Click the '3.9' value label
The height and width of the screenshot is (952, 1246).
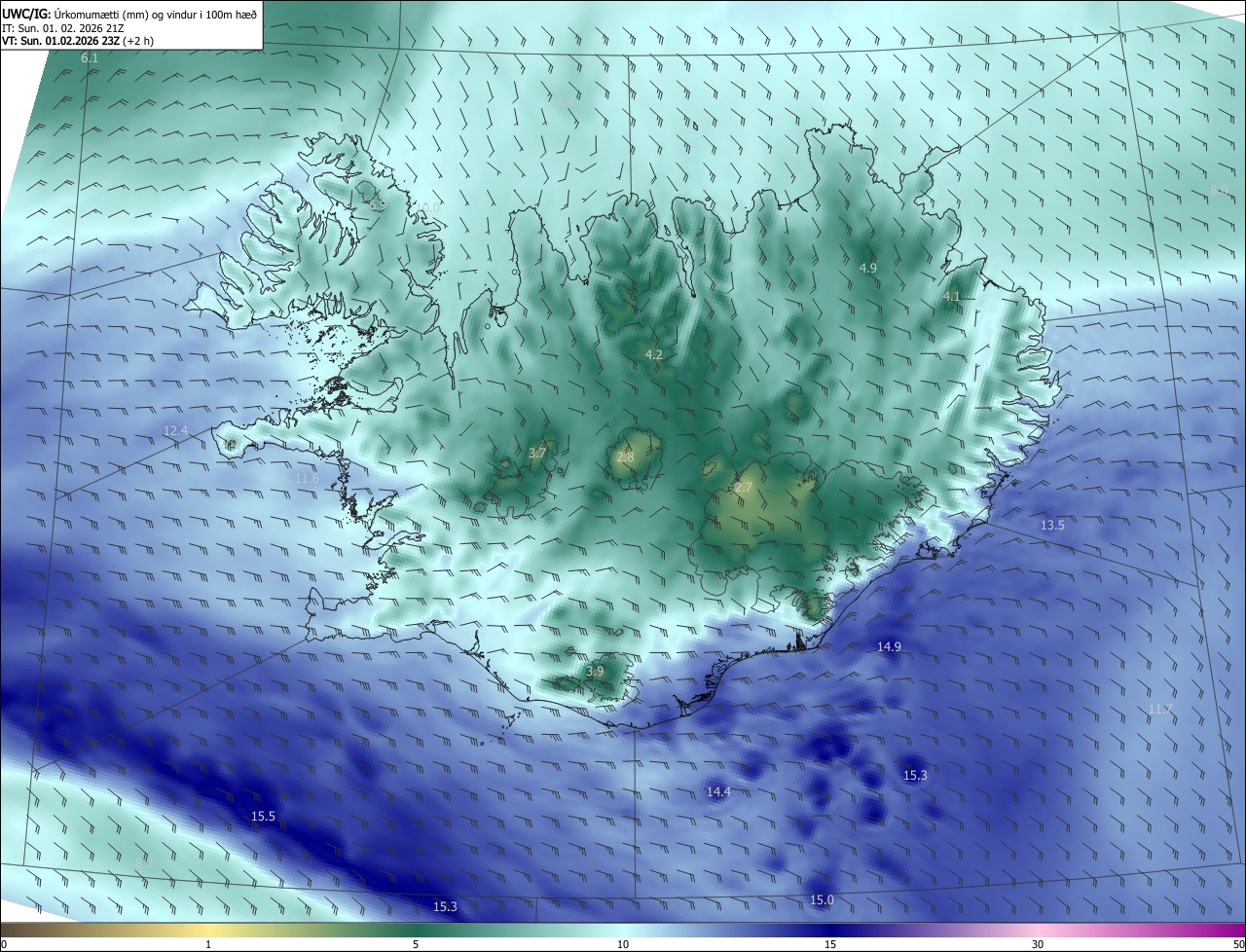(595, 672)
